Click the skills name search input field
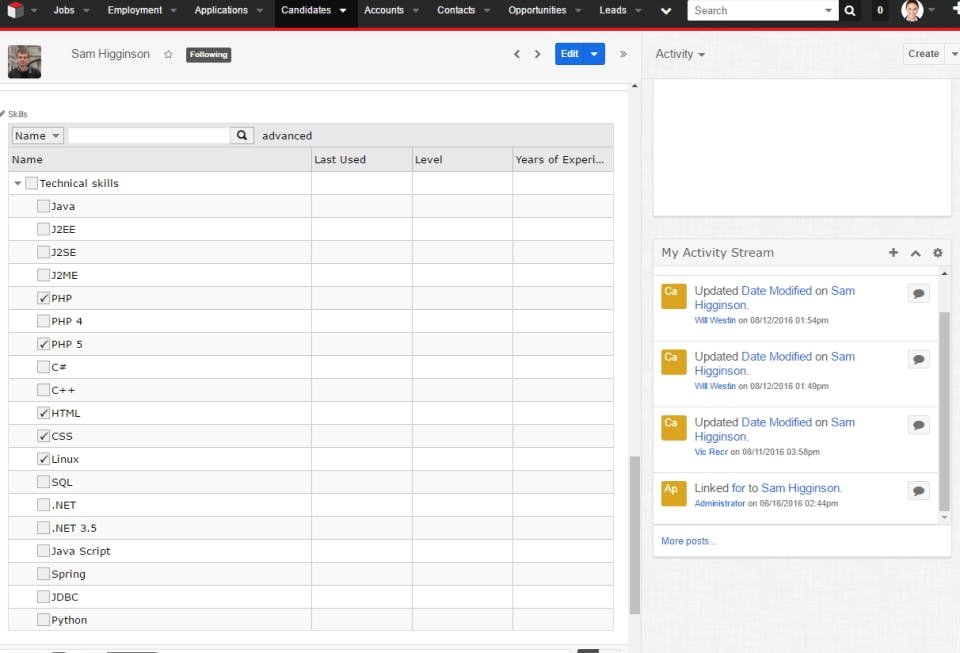 149,135
